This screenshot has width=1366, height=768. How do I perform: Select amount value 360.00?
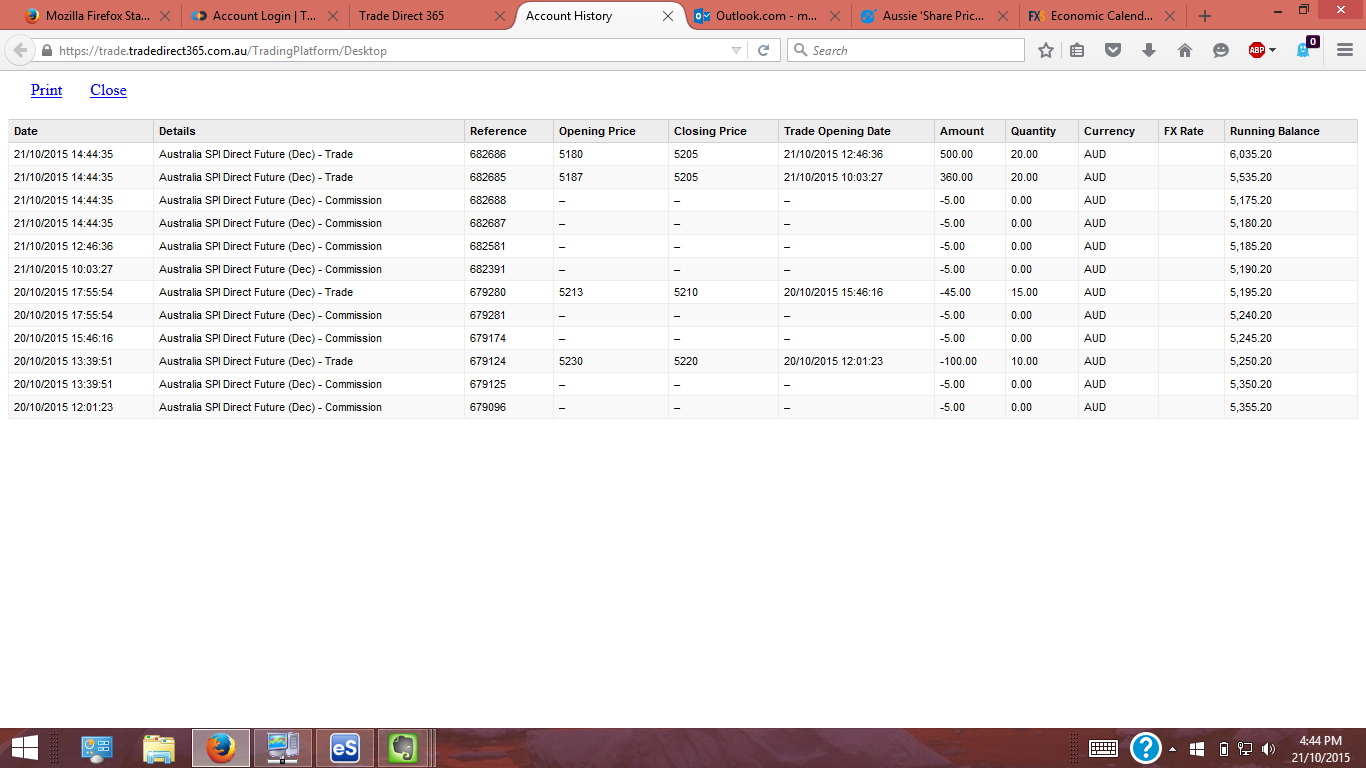coord(956,178)
